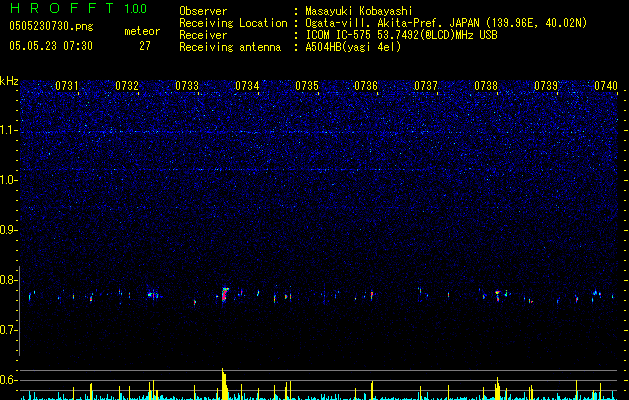Click the 0738 time marker

click(486, 86)
